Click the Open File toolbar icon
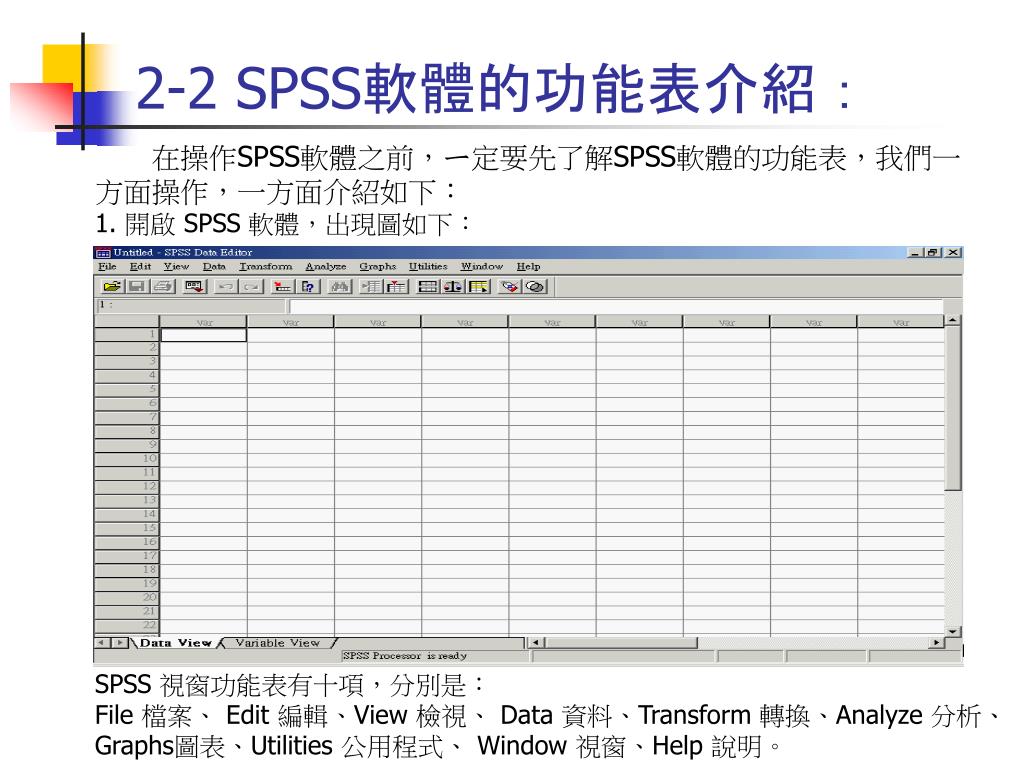Image resolution: width=1024 pixels, height=768 pixels. pyautogui.click(x=112, y=286)
